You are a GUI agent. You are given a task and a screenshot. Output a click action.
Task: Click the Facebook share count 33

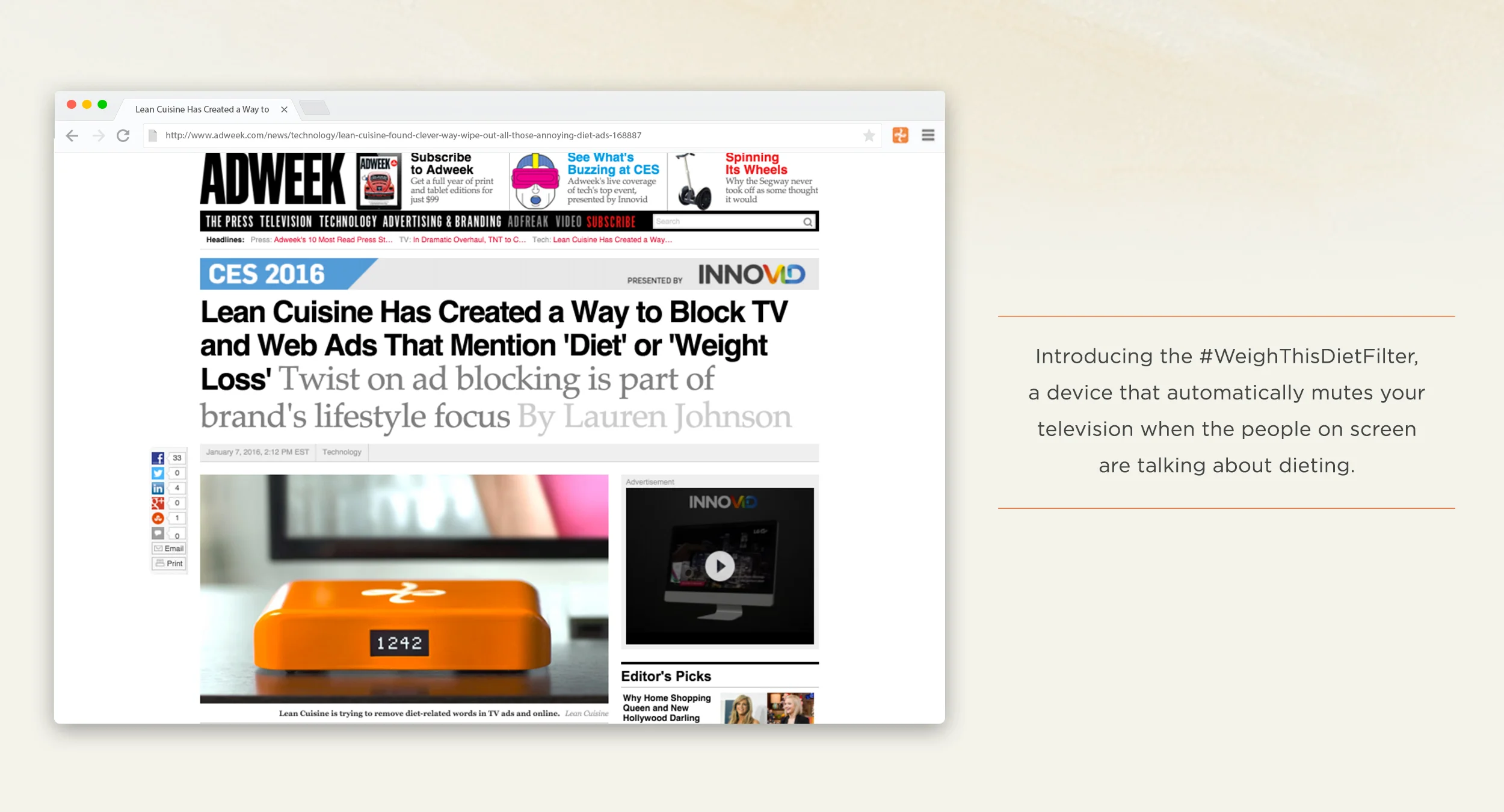pos(177,458)
